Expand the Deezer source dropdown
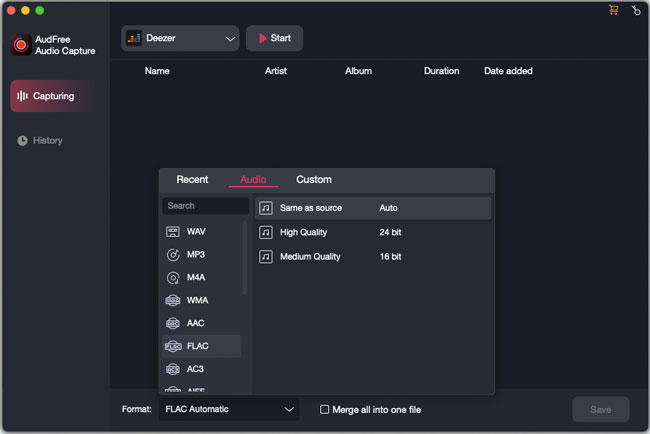The width and height of the screenshot is (650, 434). click(x=180, y=38)
